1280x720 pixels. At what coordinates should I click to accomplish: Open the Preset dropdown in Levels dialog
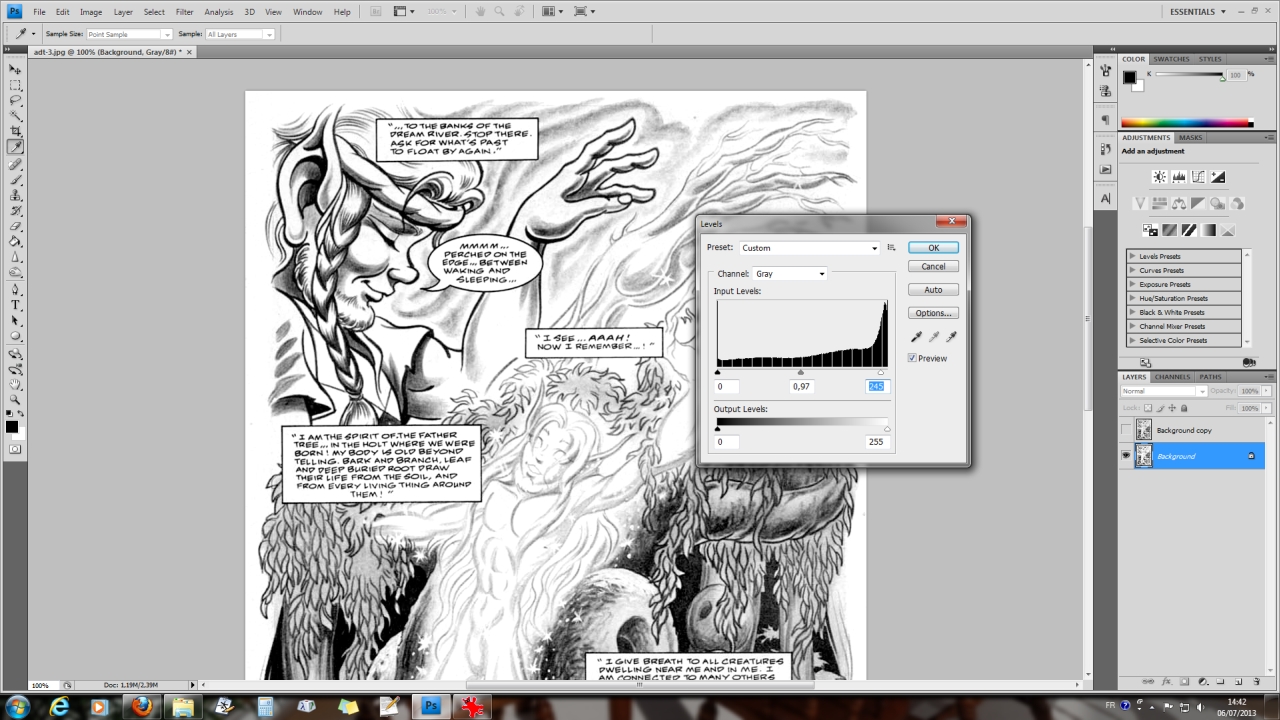coord(809,248)
